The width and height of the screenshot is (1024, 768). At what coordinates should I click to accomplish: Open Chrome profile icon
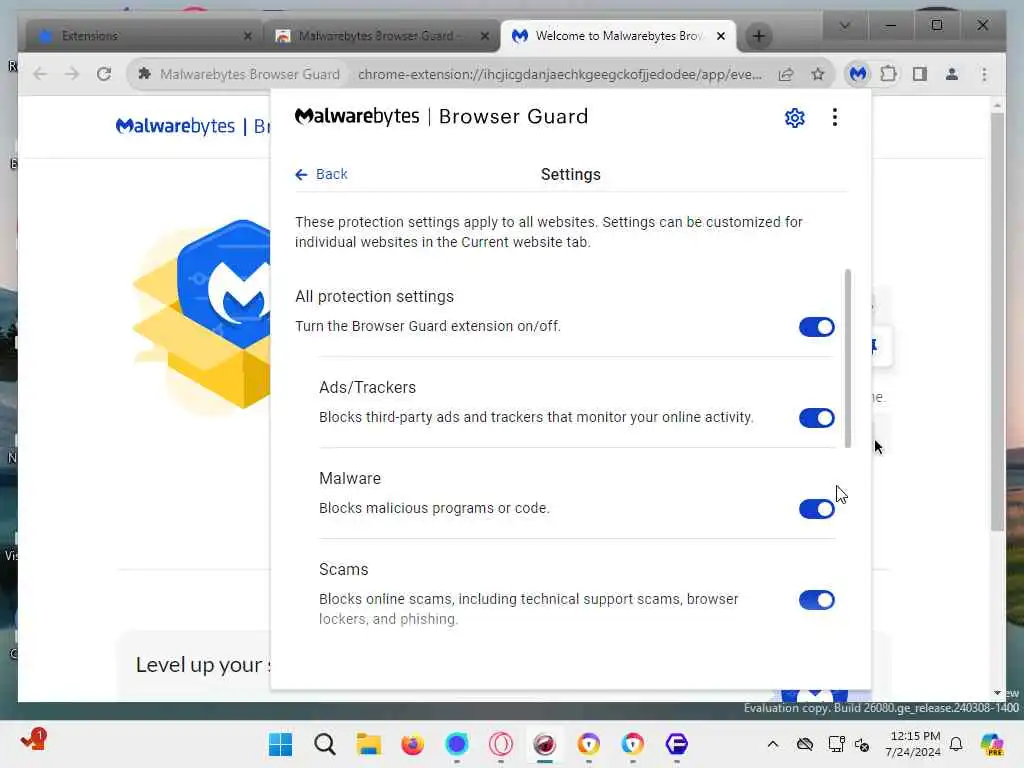pyautogui.click(x=952, y=74)
